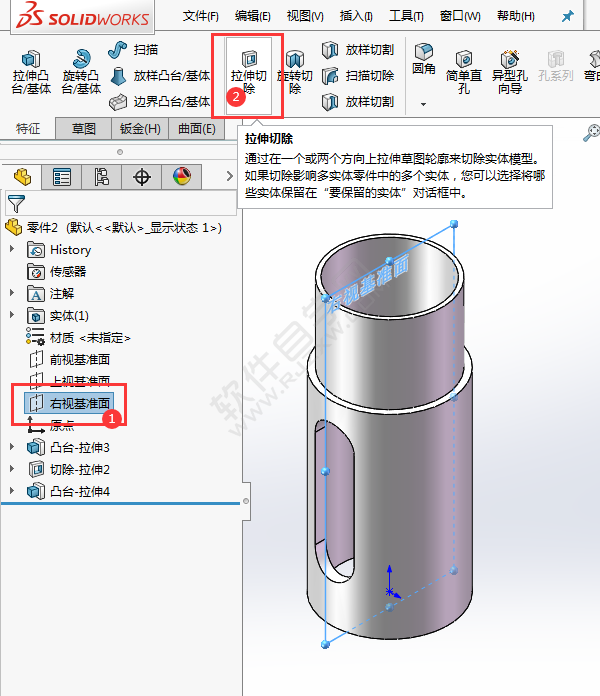Open the 窗口(W) menu

click(x=460, y=16)
